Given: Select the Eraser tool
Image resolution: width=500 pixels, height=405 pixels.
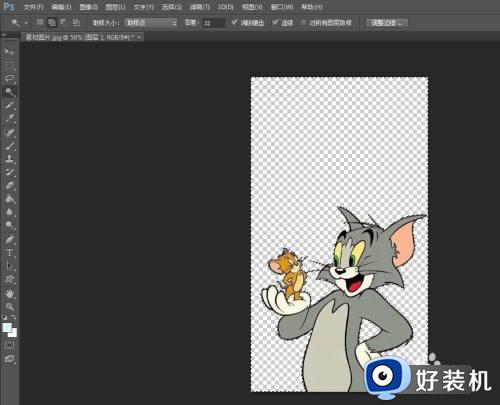Looking at the screenshot, I should tap(9, 186).
